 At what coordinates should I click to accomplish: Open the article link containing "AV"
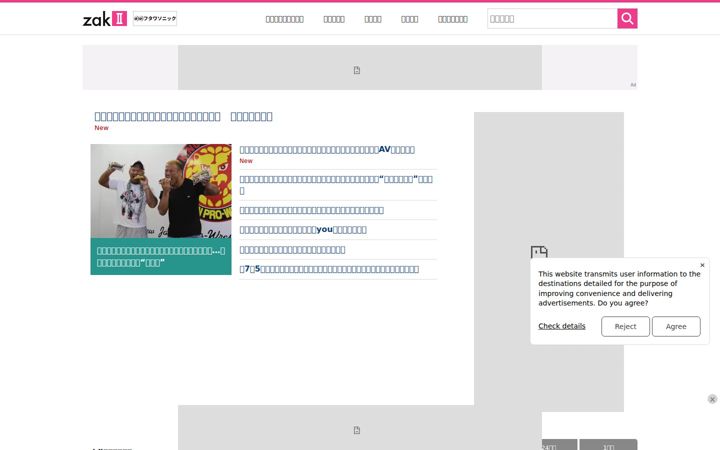coord(327,150)
